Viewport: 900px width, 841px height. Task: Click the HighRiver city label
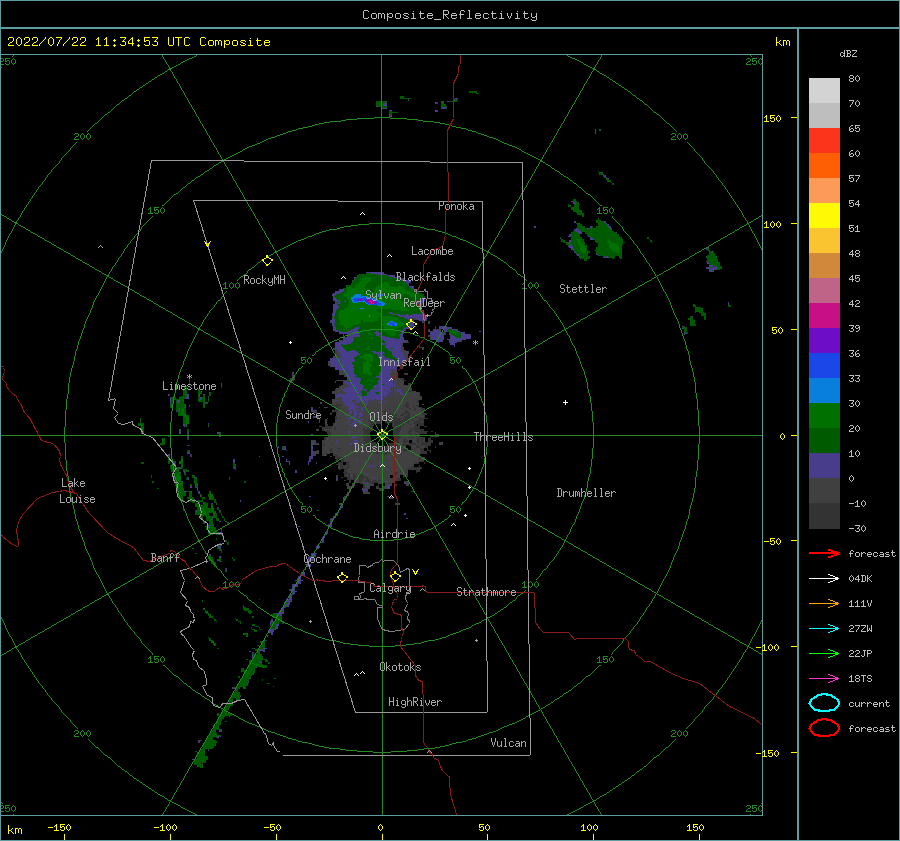(x=415, y=702)
